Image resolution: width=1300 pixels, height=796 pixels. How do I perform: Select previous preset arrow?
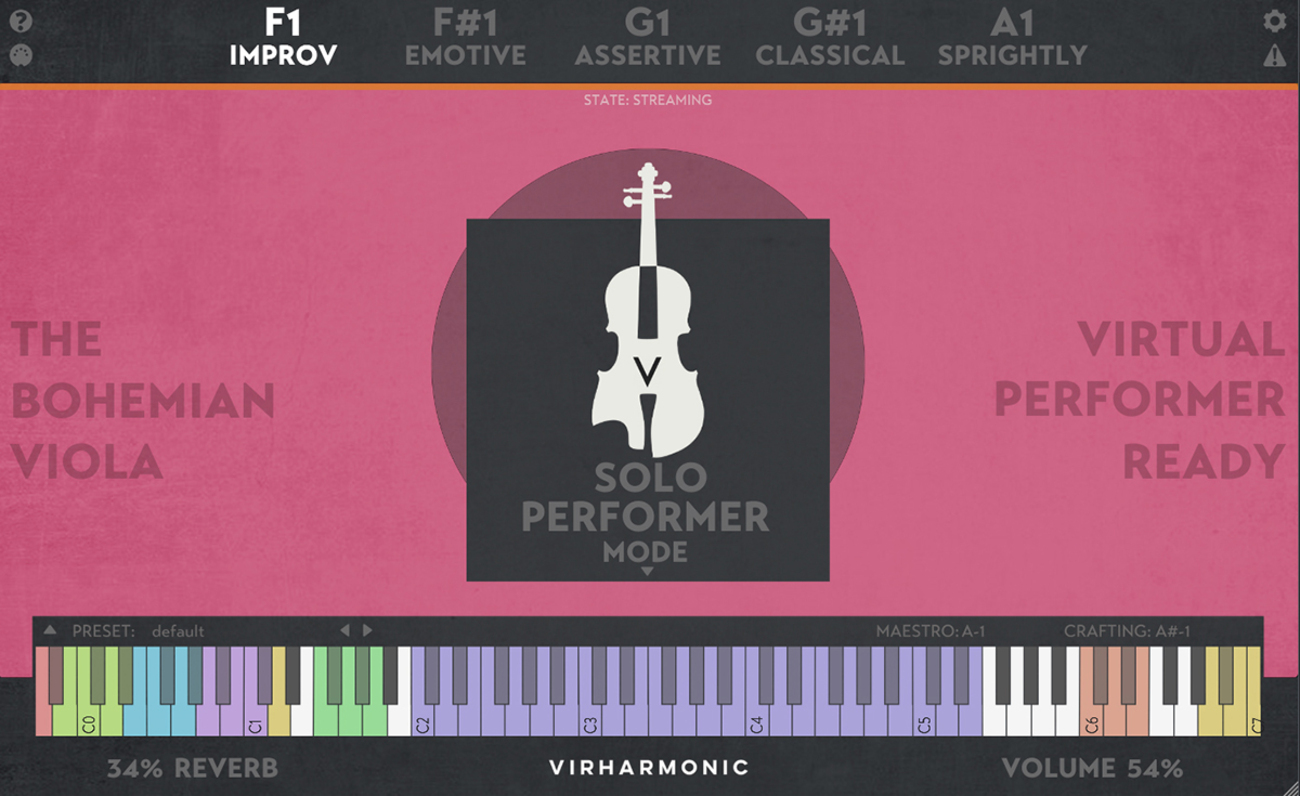coord(345,630)
